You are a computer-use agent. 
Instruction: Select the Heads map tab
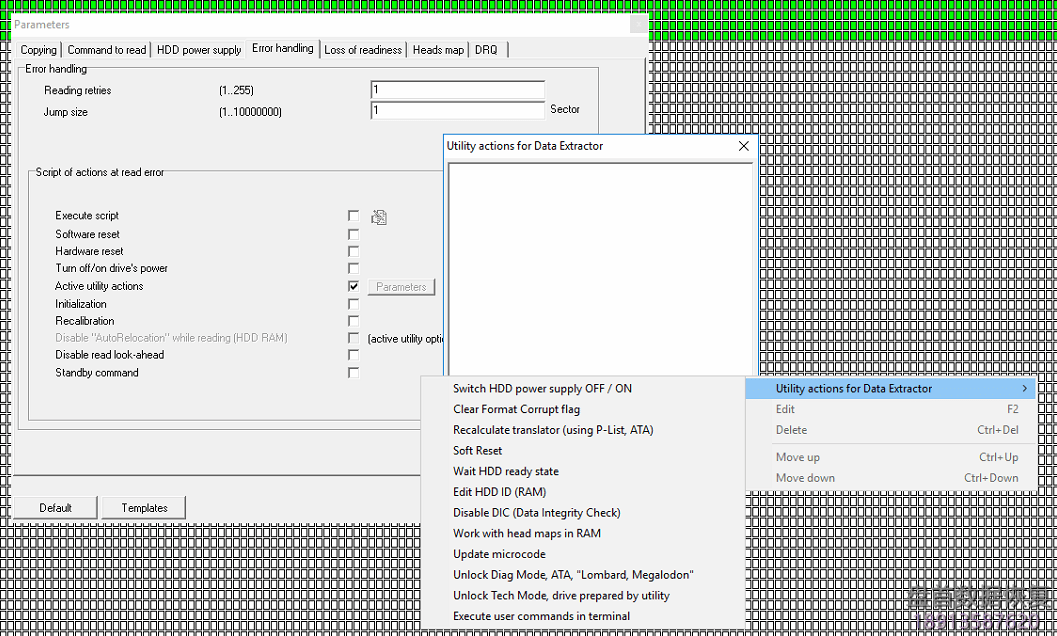(437, 48)
